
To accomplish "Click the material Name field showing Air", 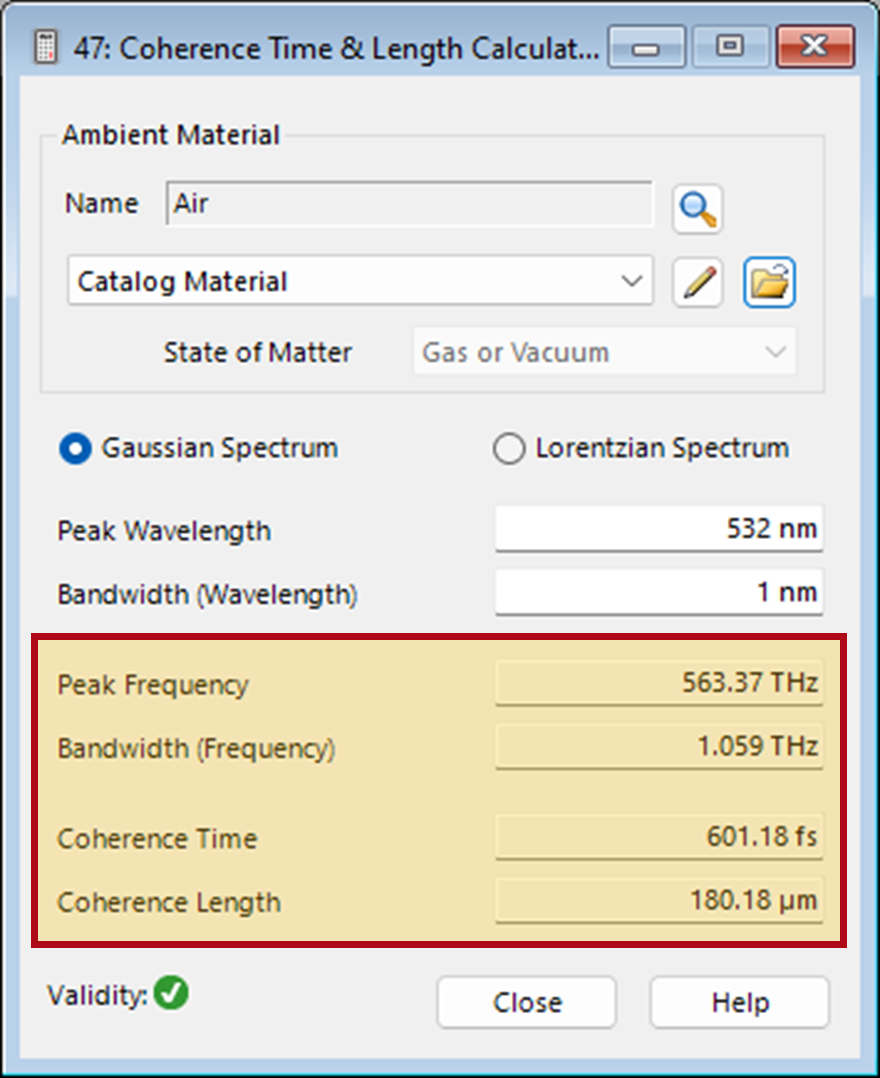I will pyautogui.click(x=409, y=204).
